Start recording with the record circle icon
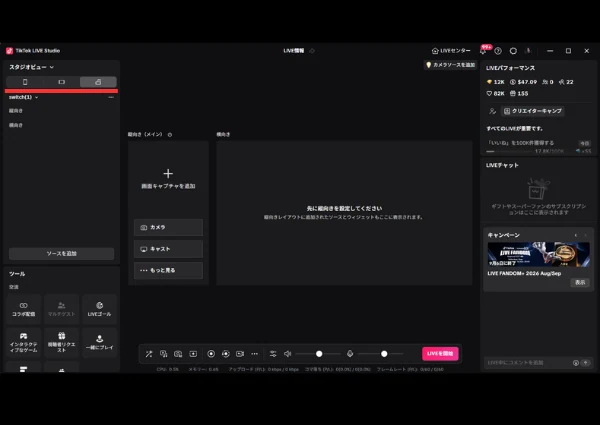Screen dimensions: 600x425 211,354
